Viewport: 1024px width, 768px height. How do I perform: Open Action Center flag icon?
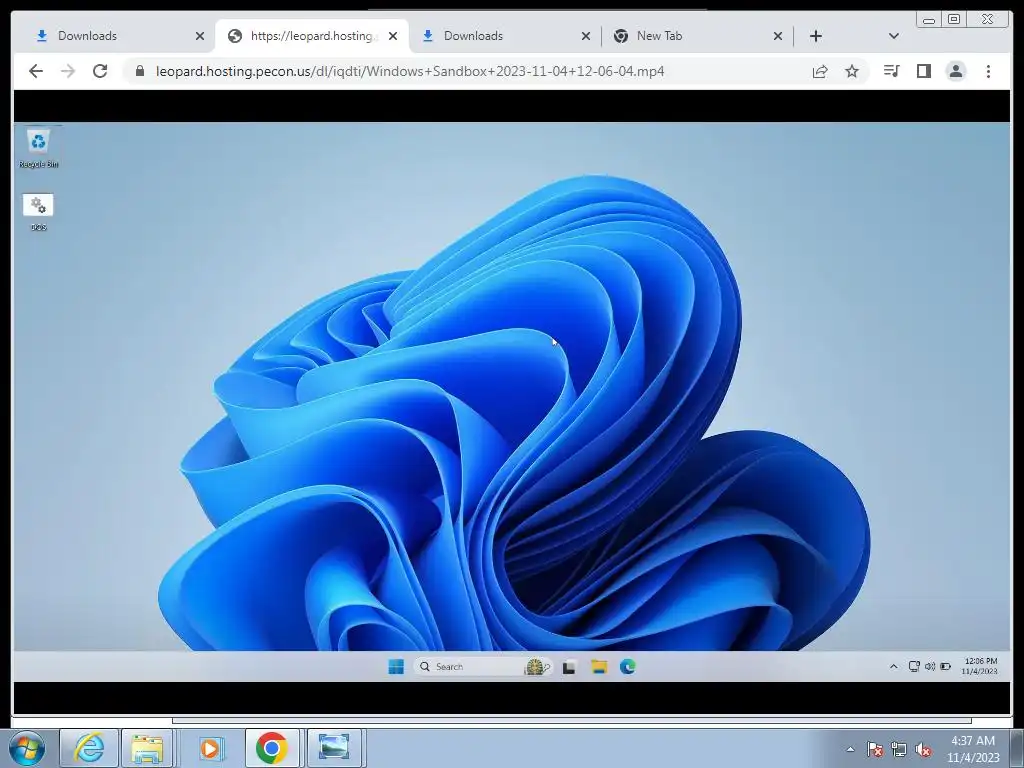point(875,750)
